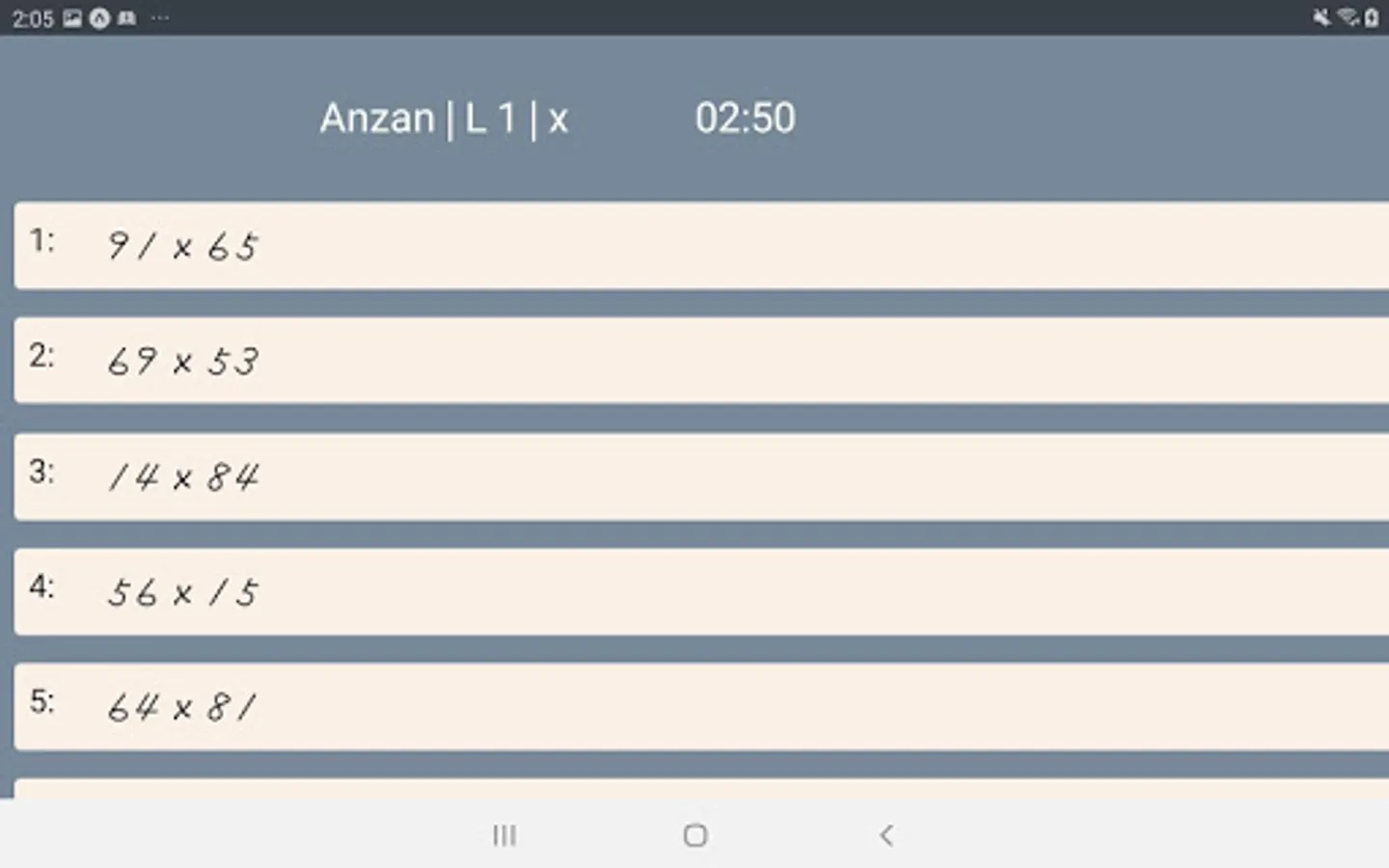
Task: Tap the mute icon in status bar
Action: click(1321, 17)
